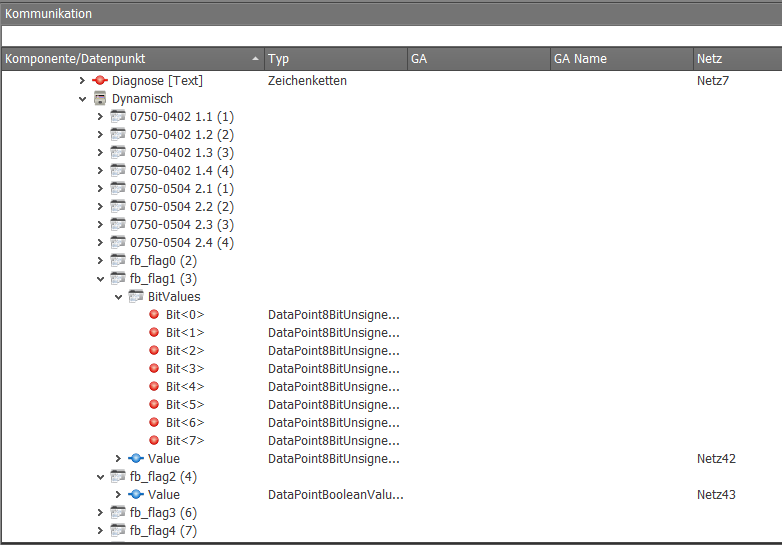Click the module icon of 0750-0504 2.3 (3)
Viewport: 782px width, 545px height.
(x=118, y=224)
